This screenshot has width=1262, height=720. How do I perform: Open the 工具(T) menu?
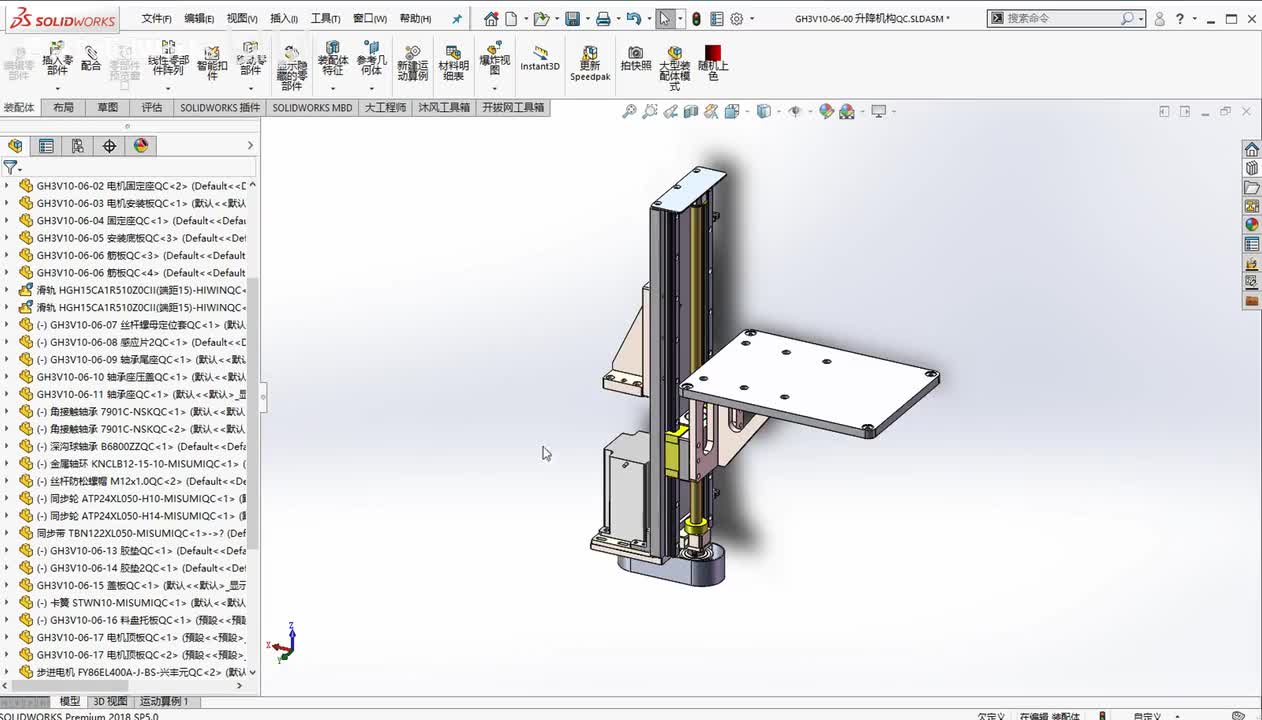(x=325, y=18)
